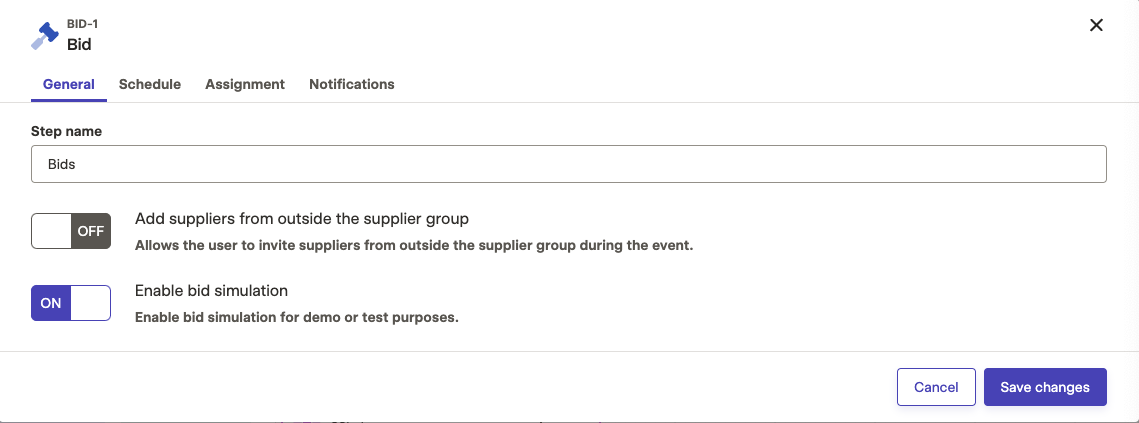Viewport: 1139px width, 423px height.
Task: Click the ON label on simulation toggle
Action: coord(51,303)
